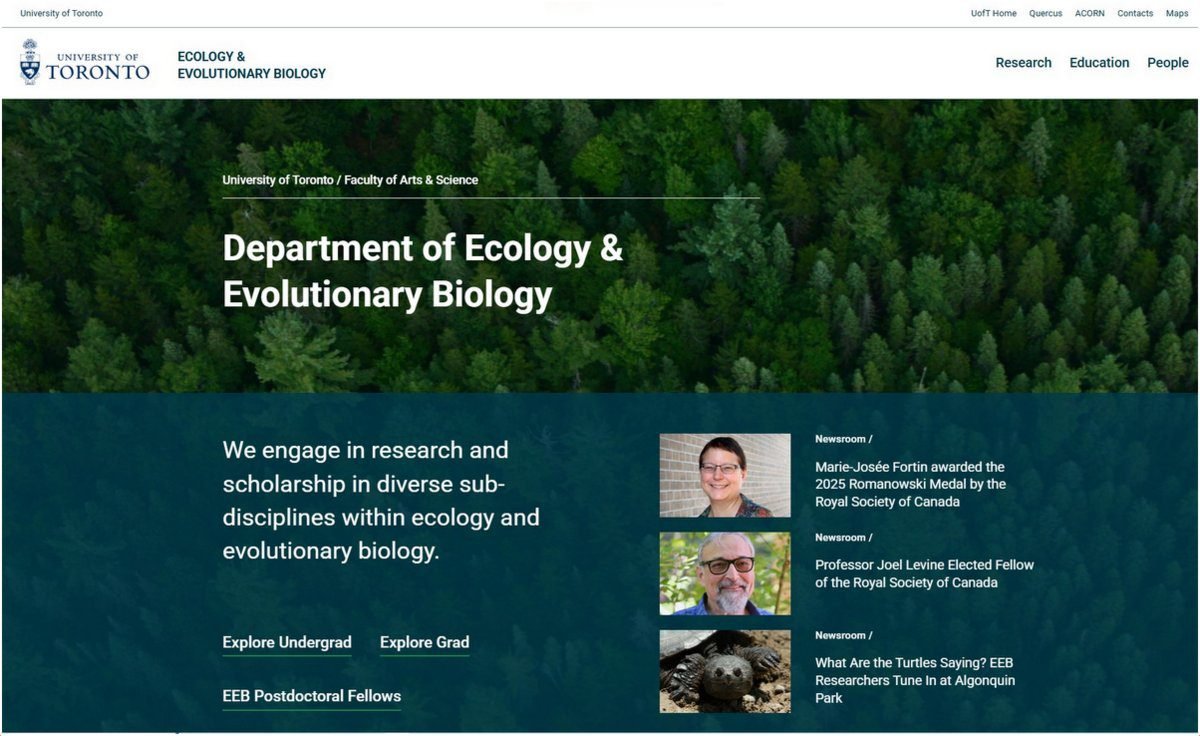Open the Contacts link
Screen dimensions: 1200x736
1135,13
